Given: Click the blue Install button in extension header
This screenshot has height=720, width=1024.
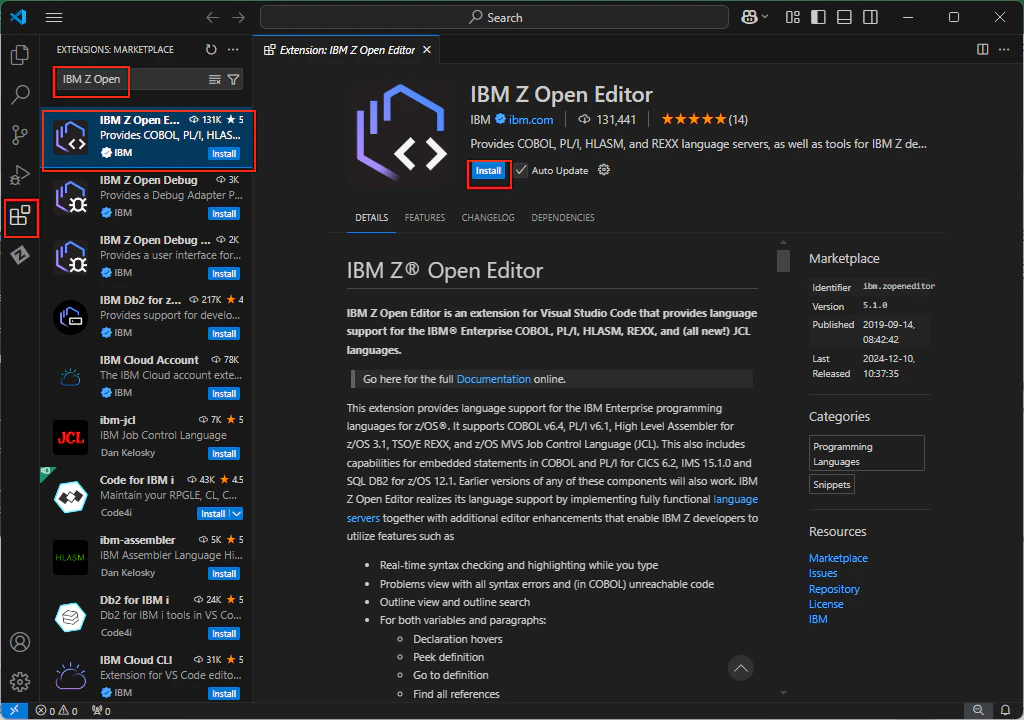Looking at the screenshot, I should tap(488, 171).
